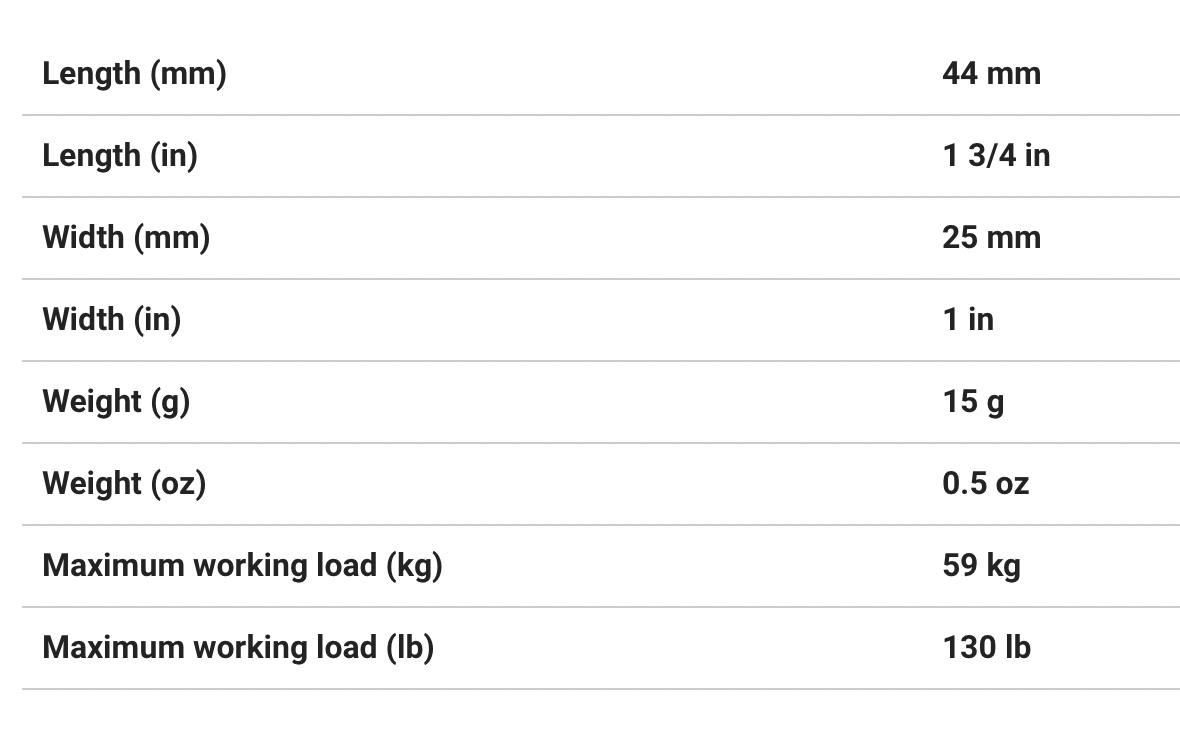Viewport: 1180px width, 754px height.
Task: Select the "15 g" weight value
Action: coord(973,401)
